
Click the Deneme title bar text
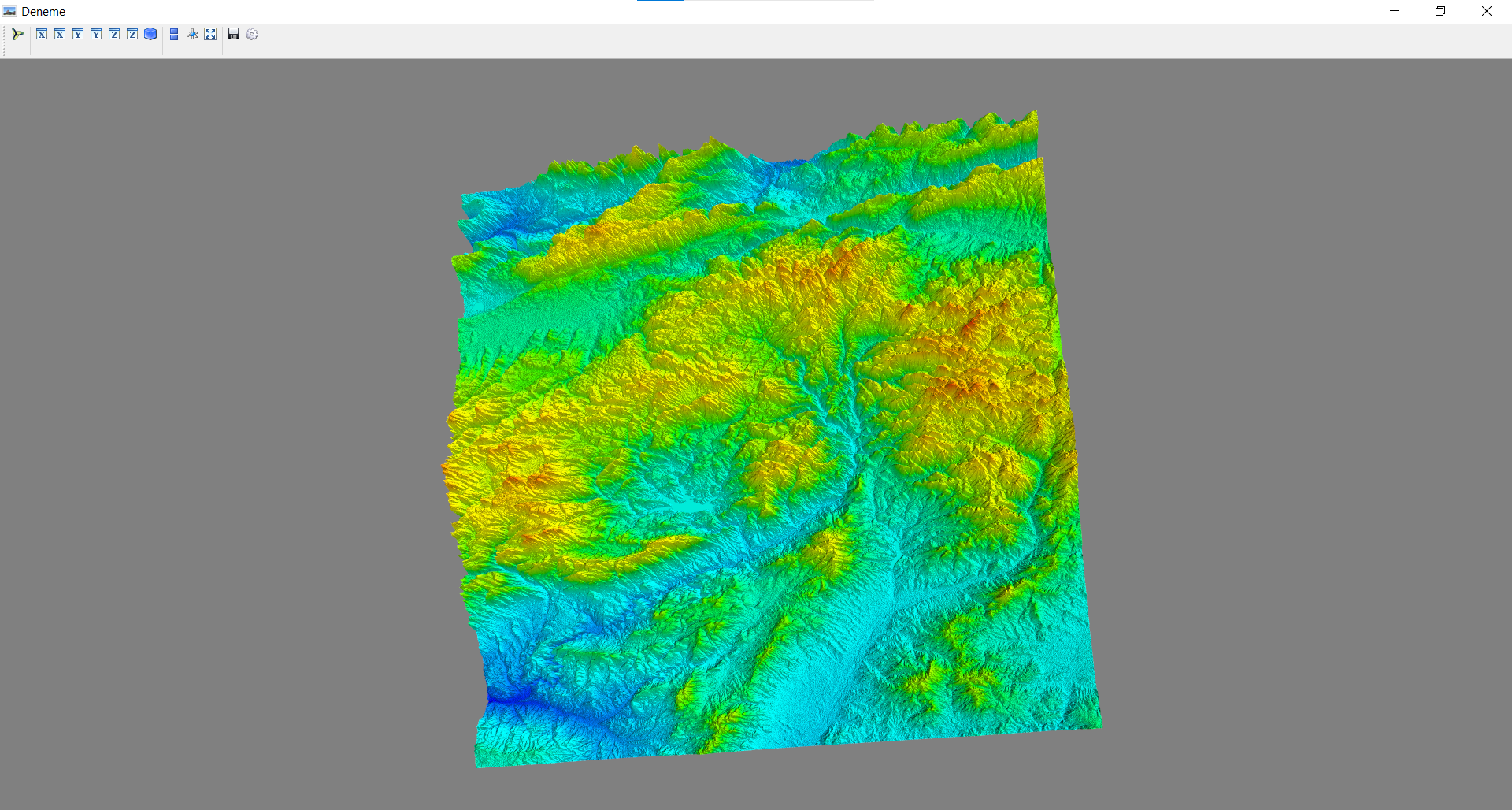pos(43,11)
